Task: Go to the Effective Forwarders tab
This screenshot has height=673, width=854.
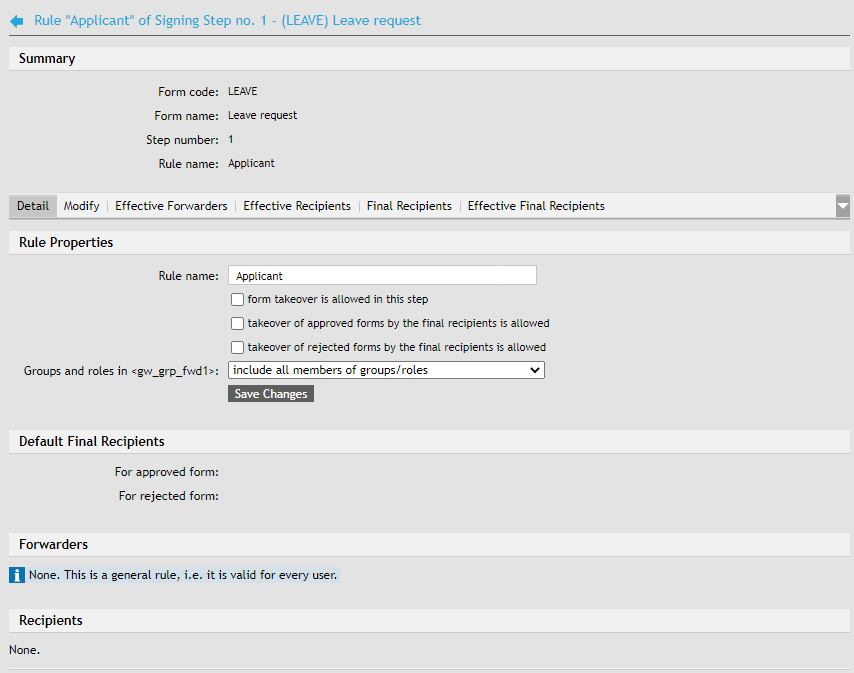Action: pos(171,206)
